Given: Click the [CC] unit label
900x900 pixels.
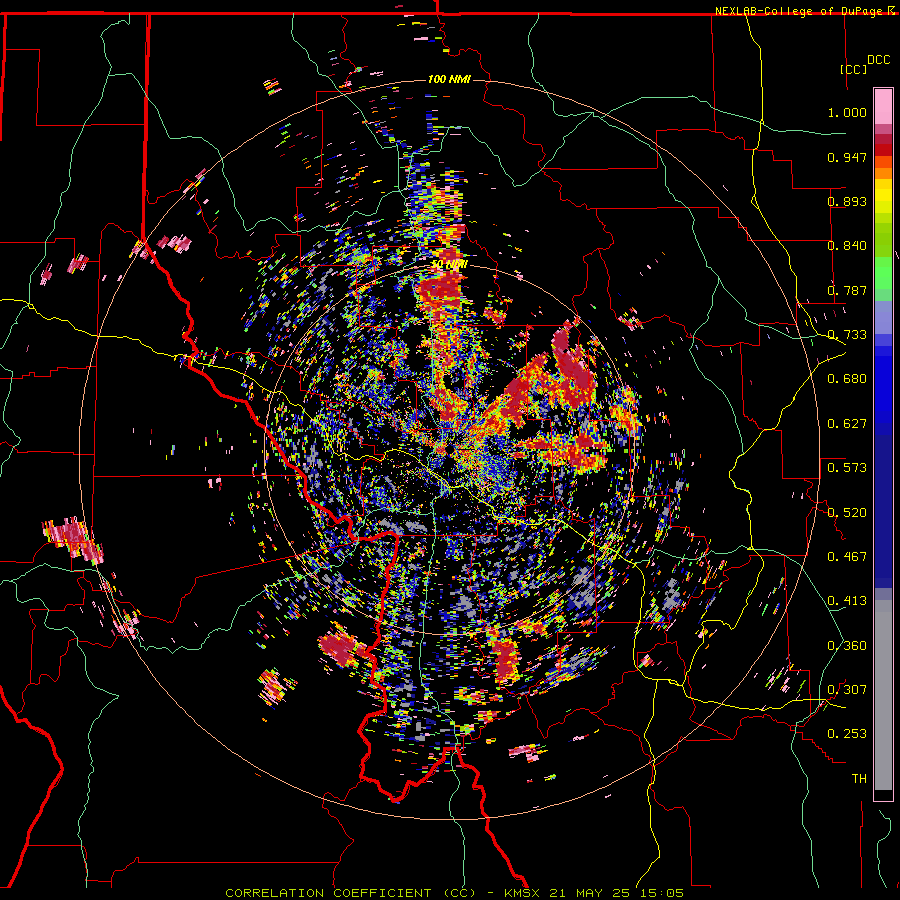Looking at the screenshot, I should pyautogui.click(x=854, y=69).
